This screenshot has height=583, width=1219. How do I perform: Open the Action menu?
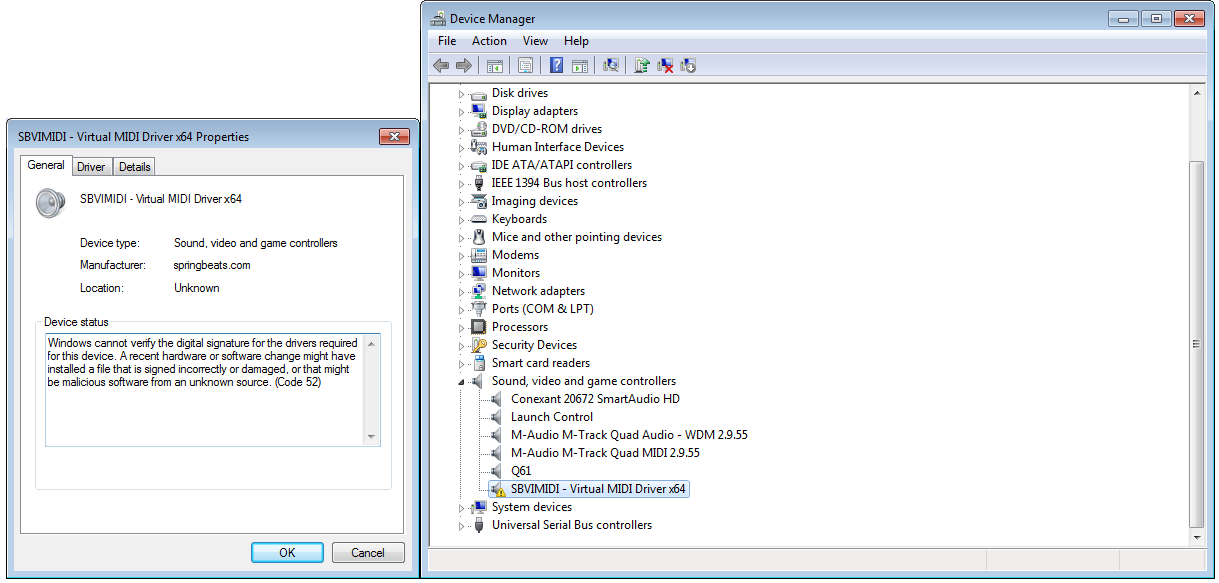pyautogui.click(x=489, y=41)
